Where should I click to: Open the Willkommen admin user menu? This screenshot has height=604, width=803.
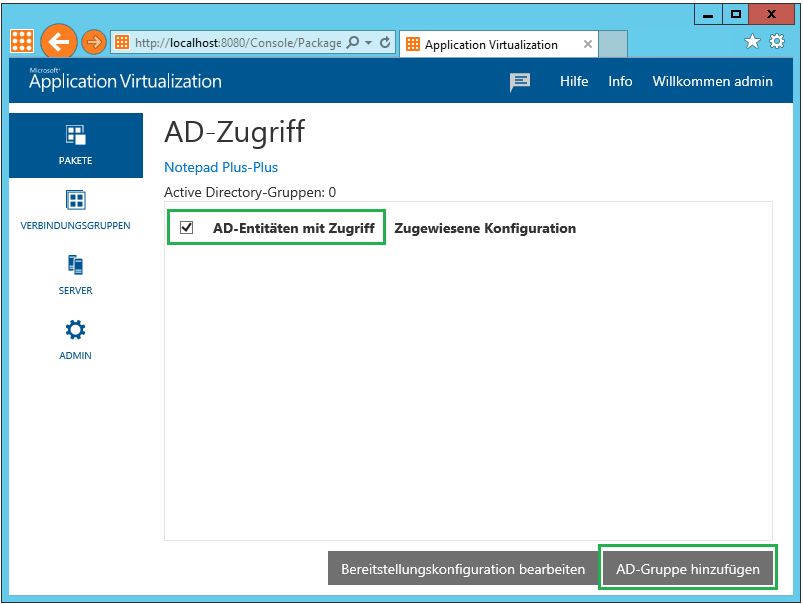[x=712, y=82]
